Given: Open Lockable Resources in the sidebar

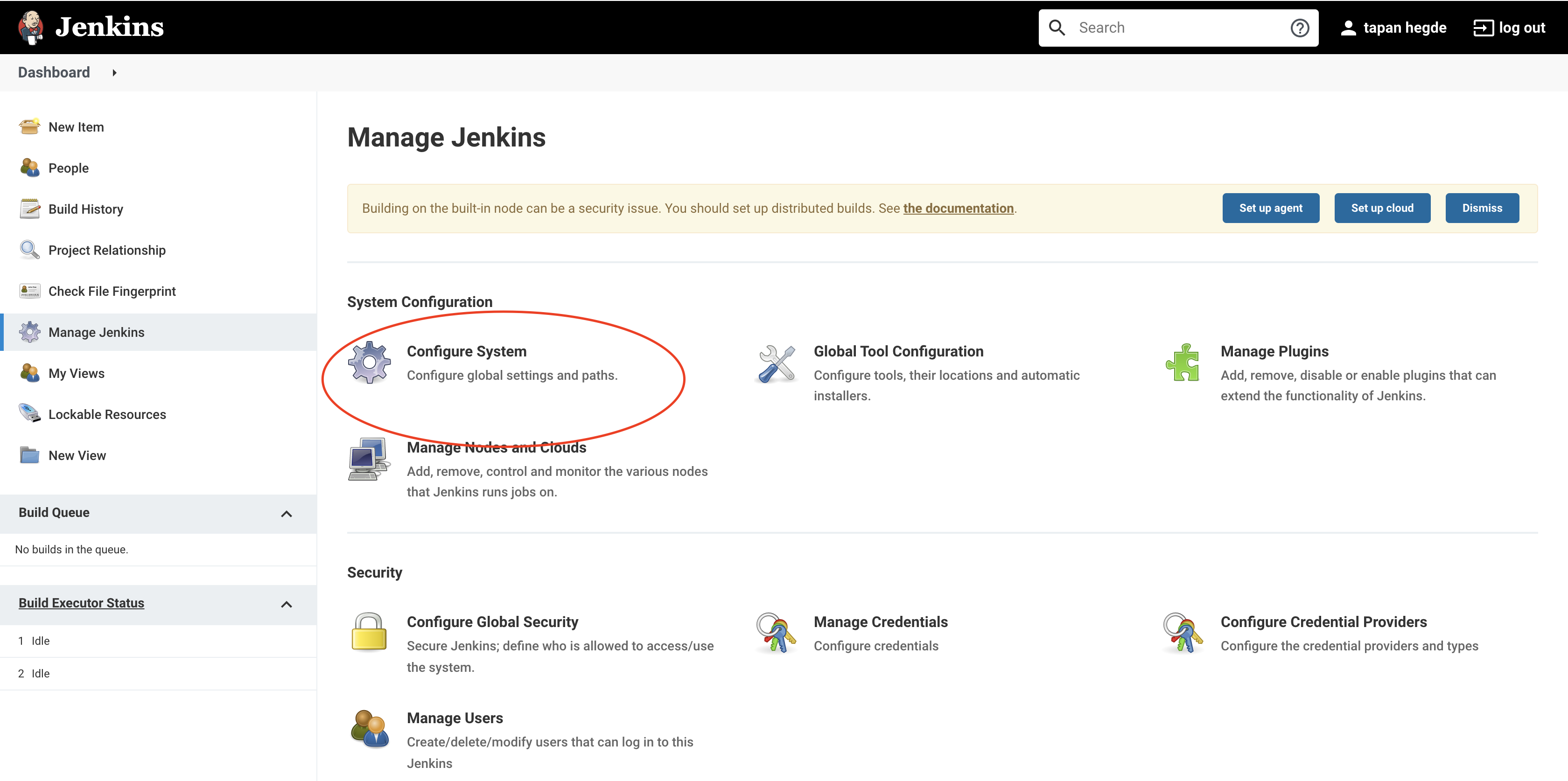Looking at the screenshot, I should coord(107,414).
